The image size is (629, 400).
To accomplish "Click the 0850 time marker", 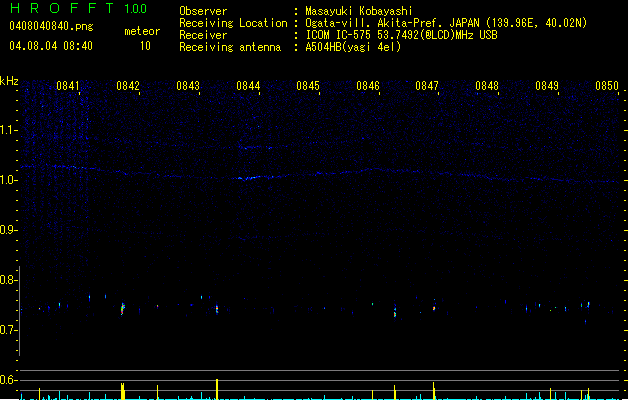I will pos(607,86).
